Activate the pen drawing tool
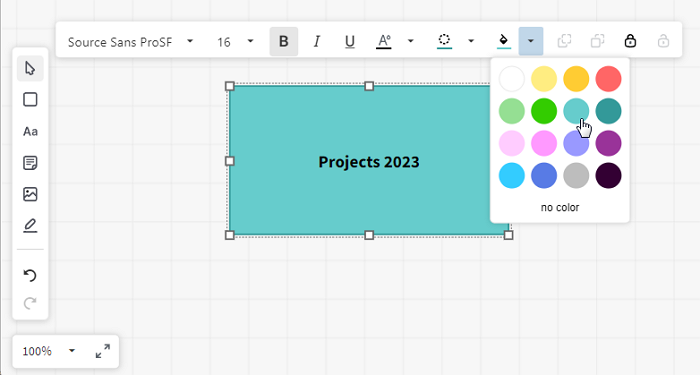The width and height of the screenshot is (700, 375). click(30, 225)
